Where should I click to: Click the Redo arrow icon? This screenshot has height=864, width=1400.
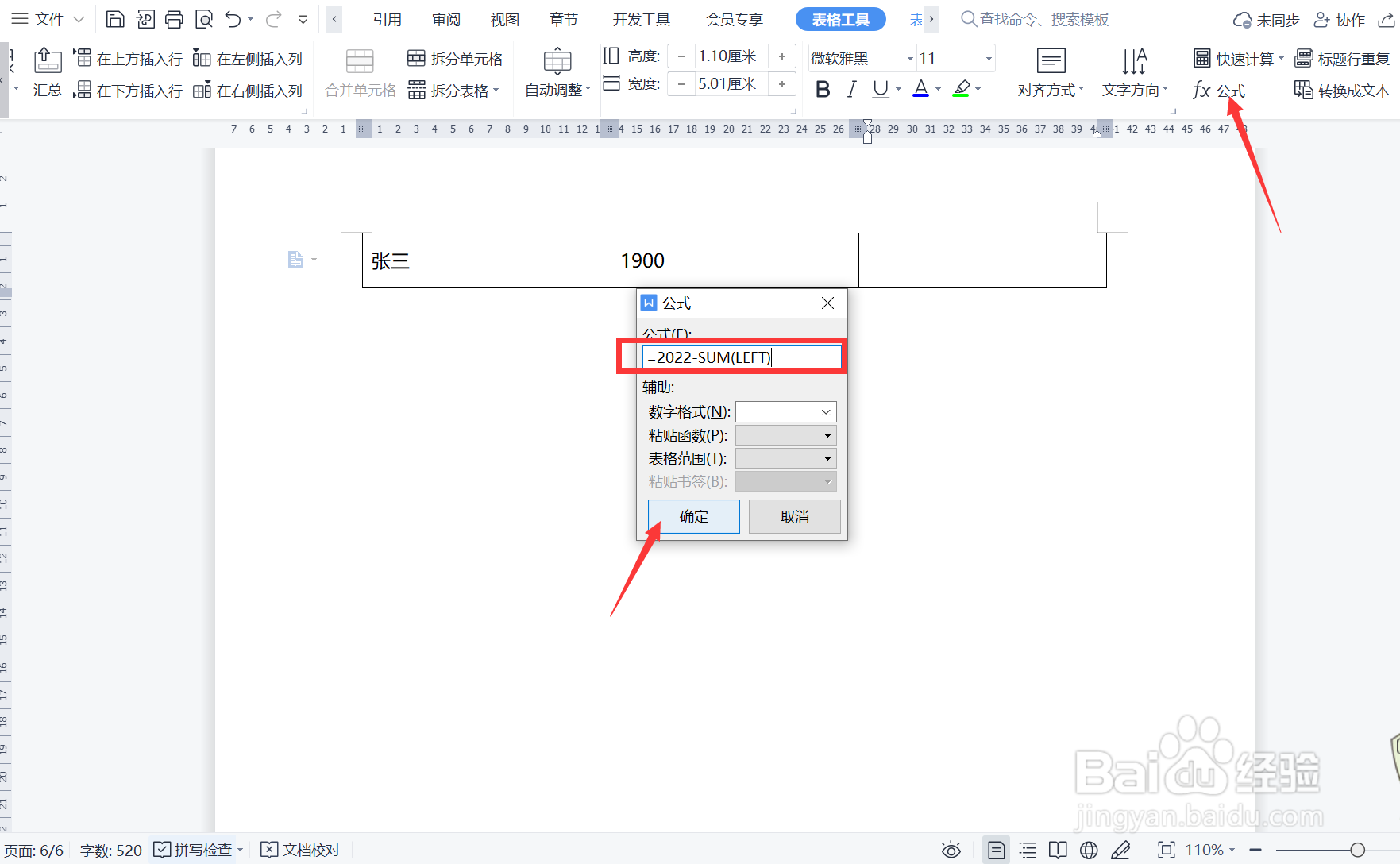coord(273,19)
